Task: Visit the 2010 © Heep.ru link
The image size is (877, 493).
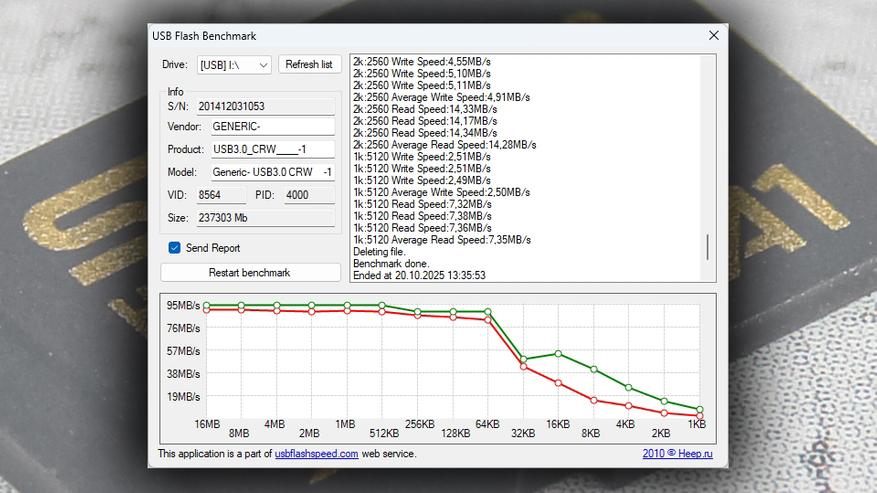Action: pos(679,454)
